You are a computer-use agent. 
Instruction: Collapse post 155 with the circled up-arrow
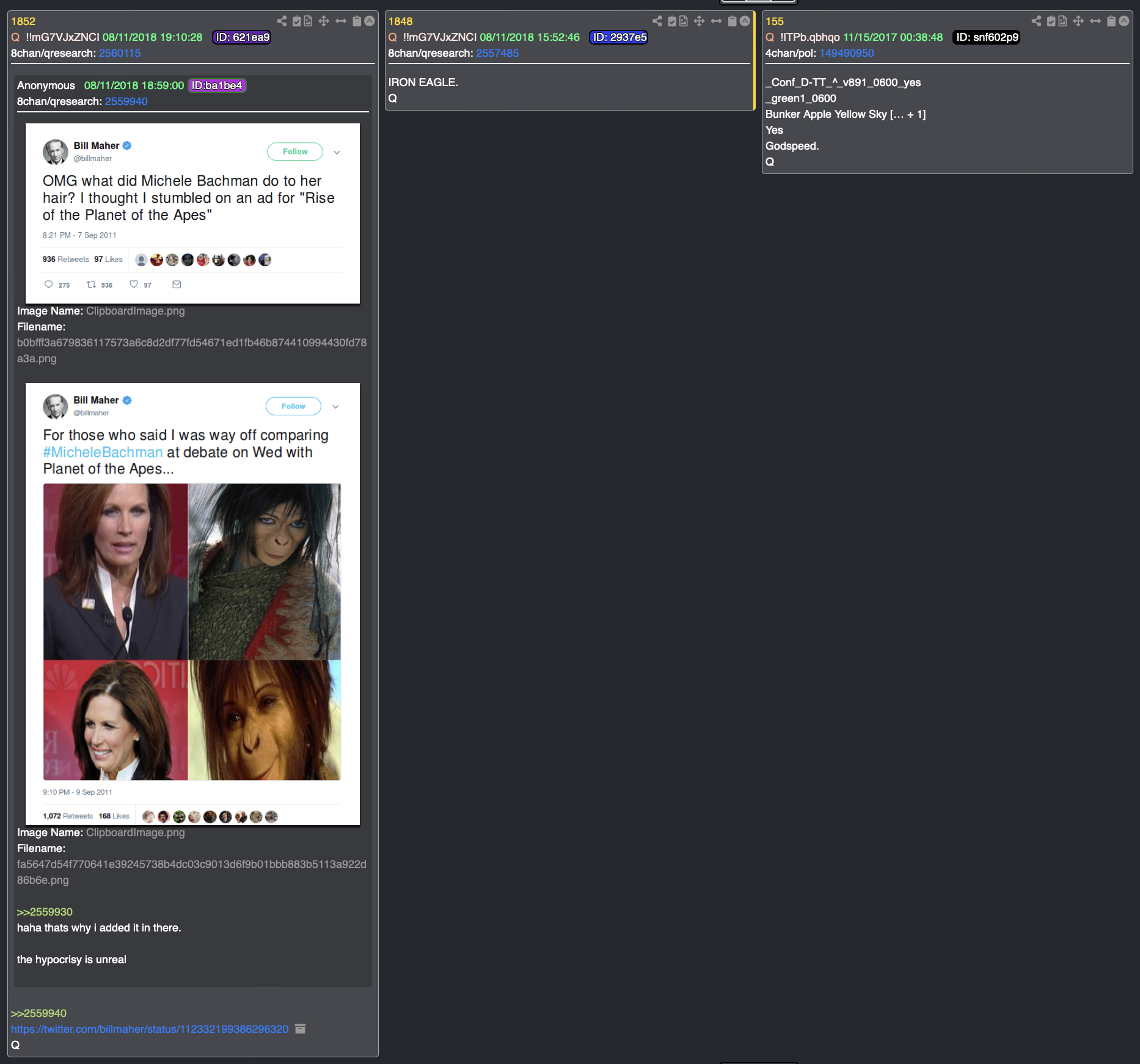click(x=1124, y=21)
